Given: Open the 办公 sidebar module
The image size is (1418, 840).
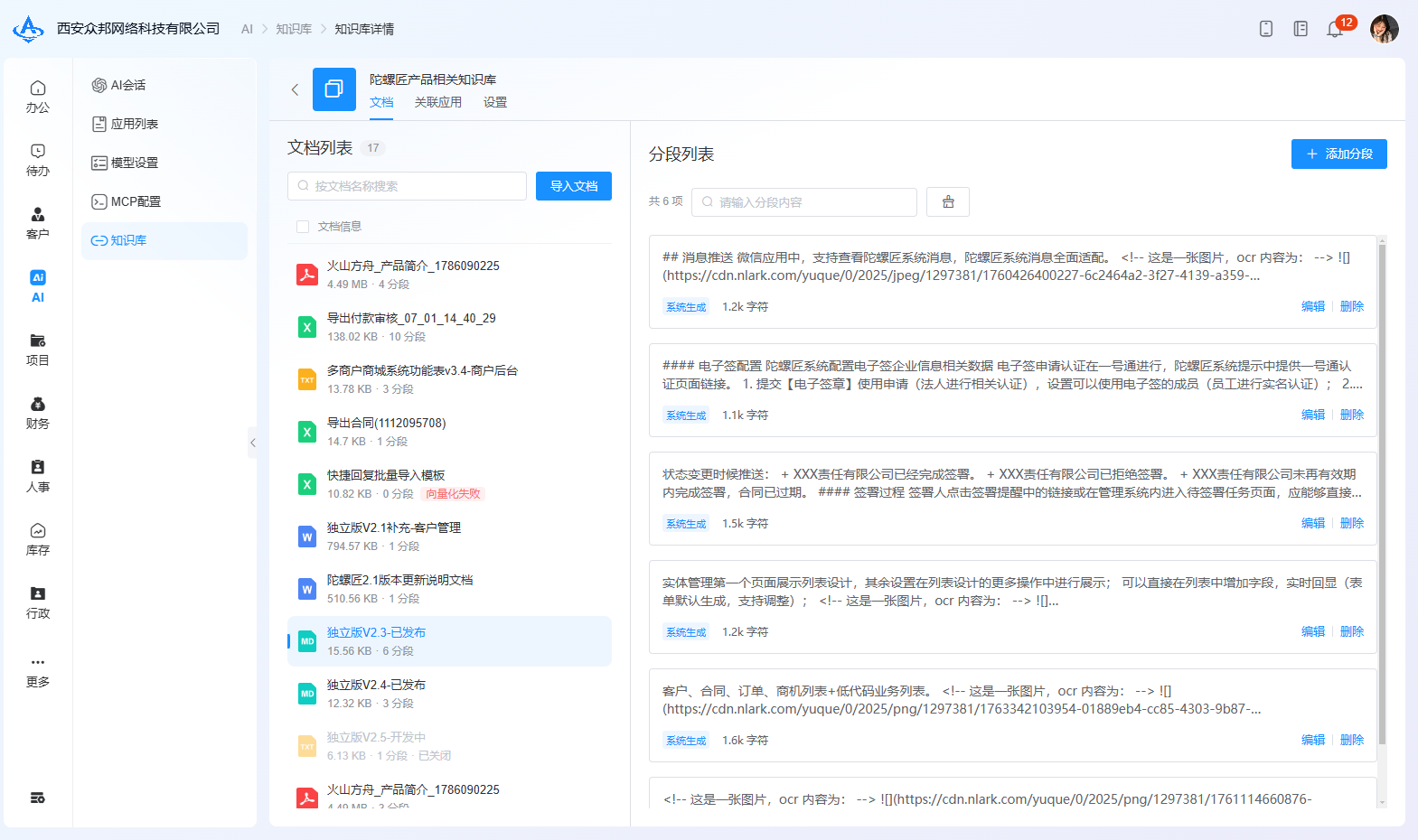Looking at the screenshot, I should (38, 97).
